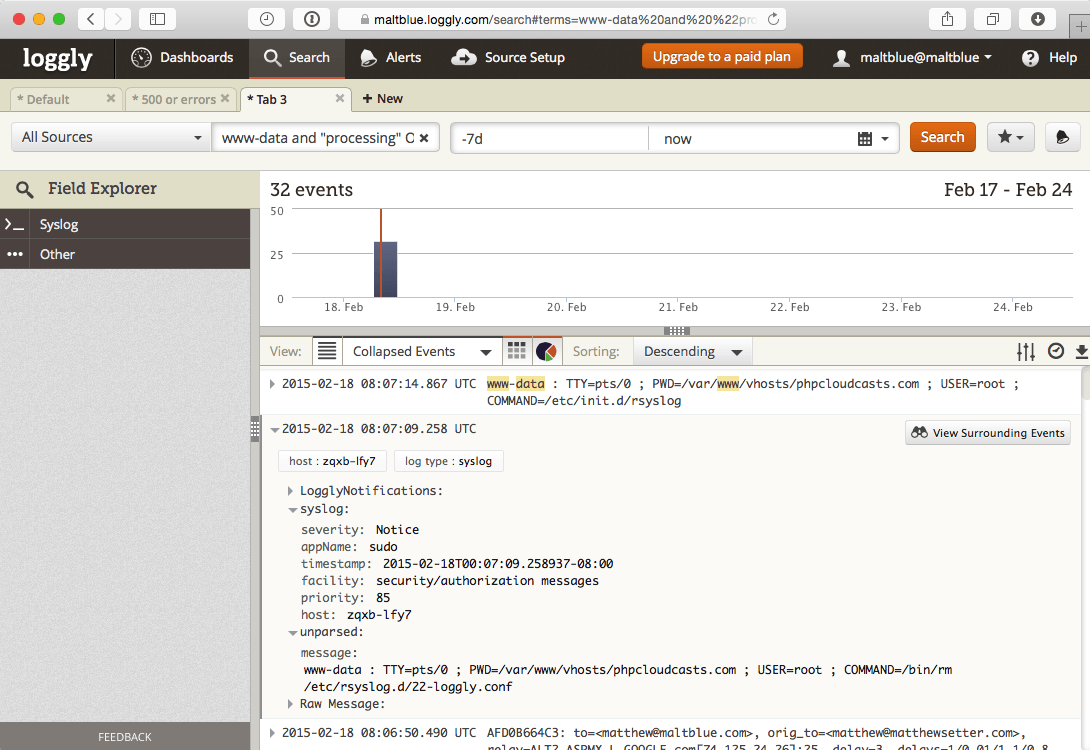Image resolution: width=1090 pixels, height=750 pixels.
Task: Collapse the unparsed node
Action: [x=293, y=633]
